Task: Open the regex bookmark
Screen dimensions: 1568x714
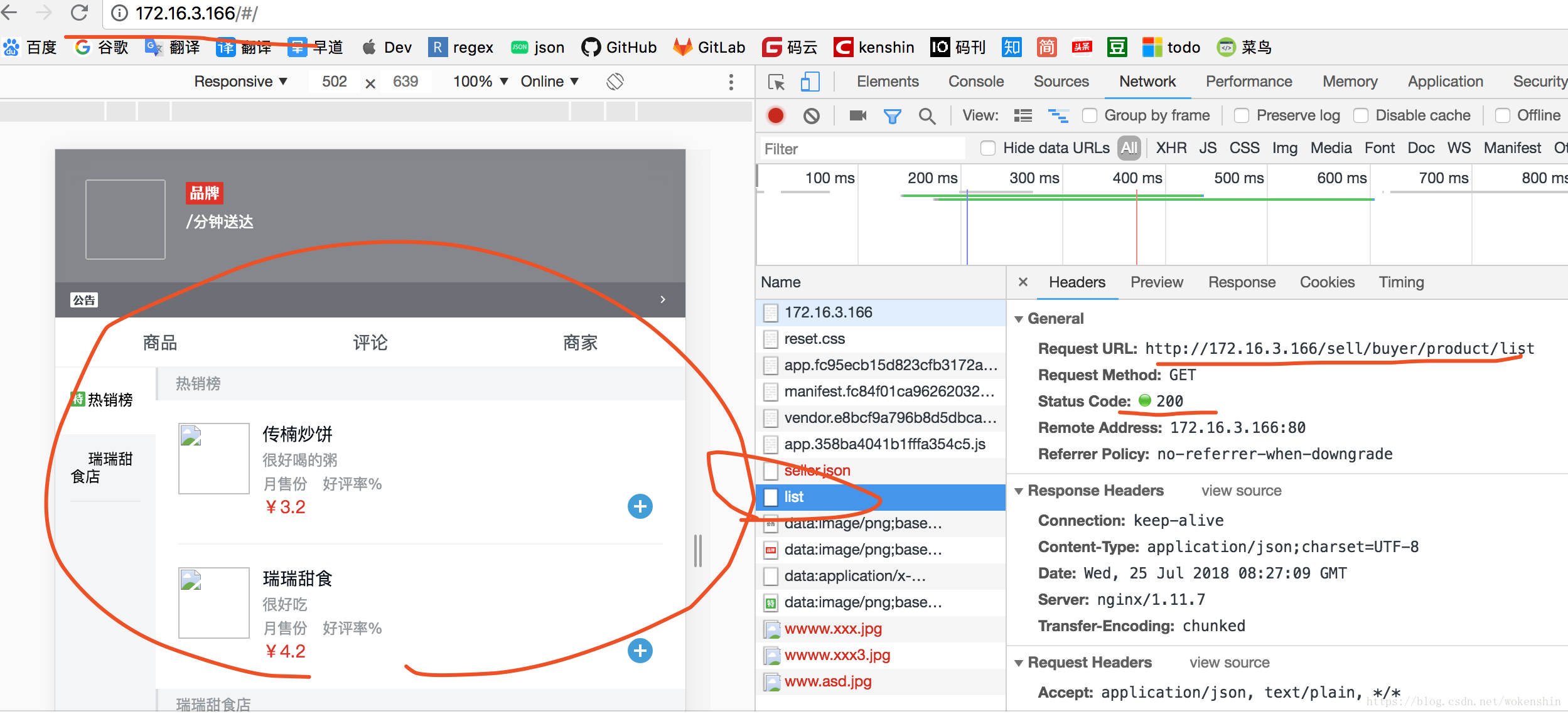Action: coord(461,47)
